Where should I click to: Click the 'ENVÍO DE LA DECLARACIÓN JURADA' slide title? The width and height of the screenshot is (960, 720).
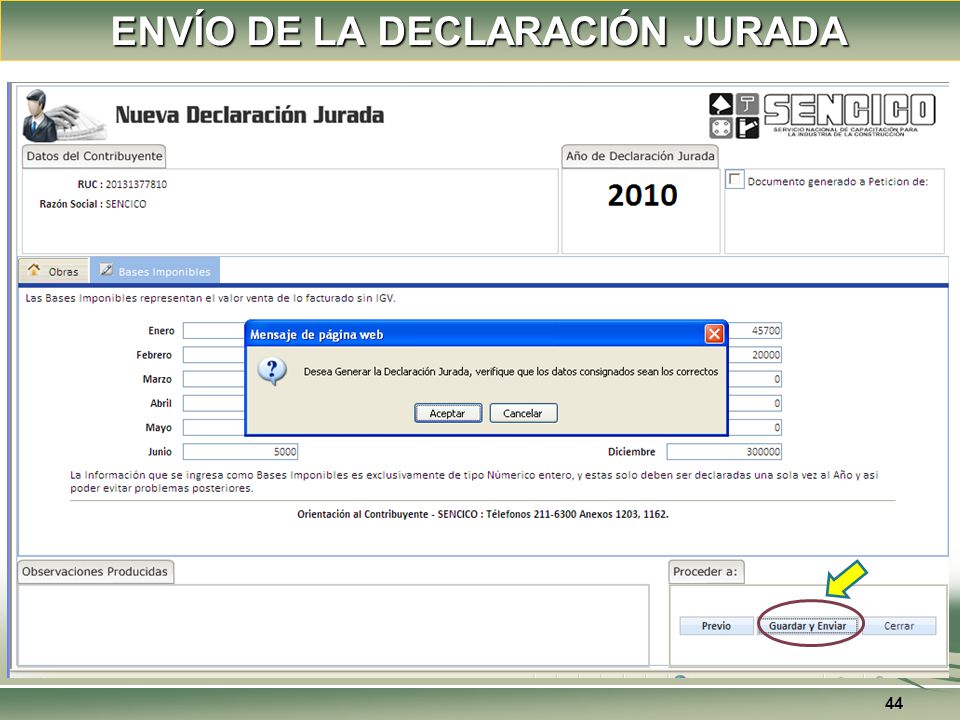pyautogui.click(x=479, y=31)
